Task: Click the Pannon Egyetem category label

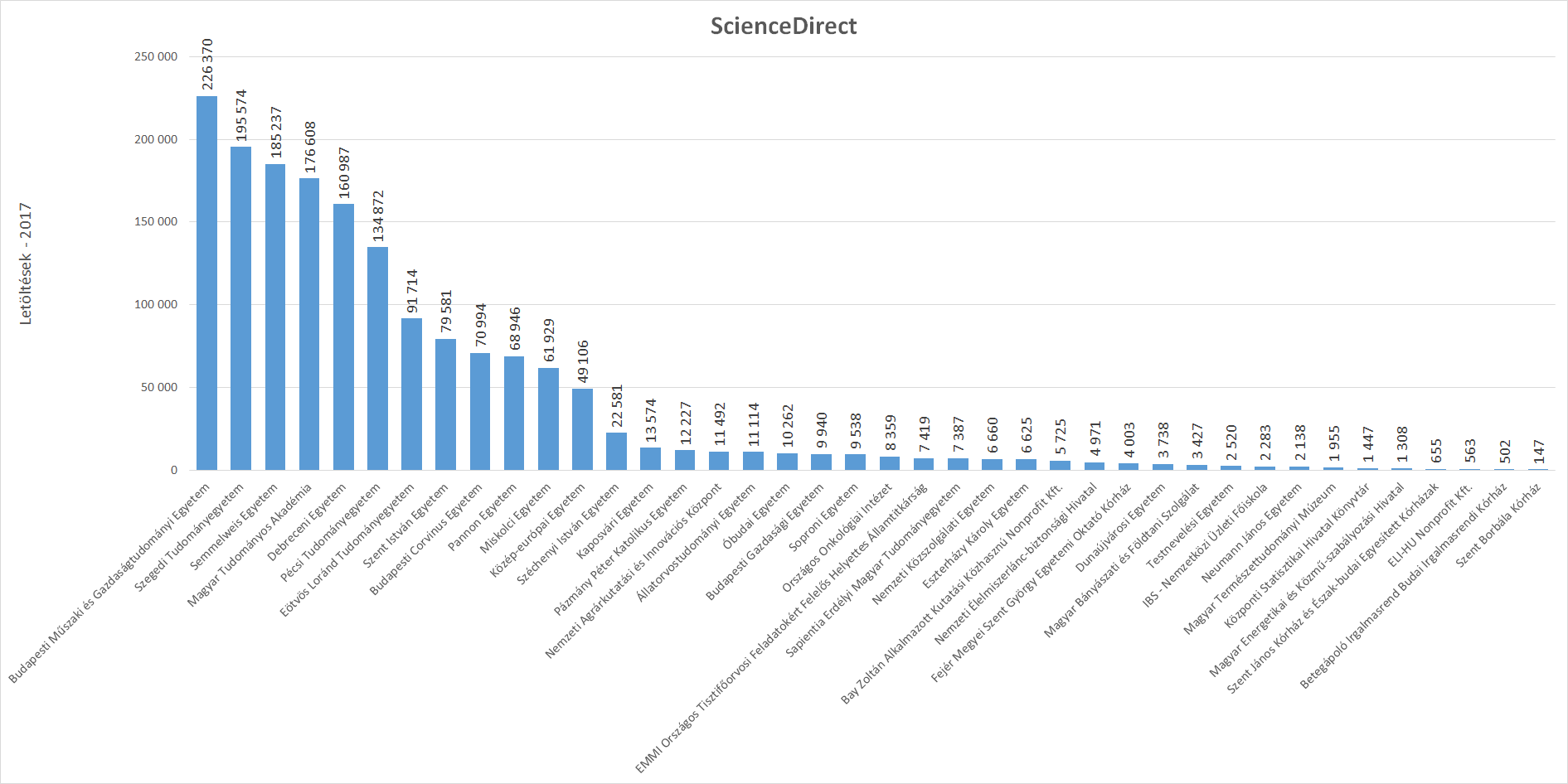Action: [x=483, y=516]
